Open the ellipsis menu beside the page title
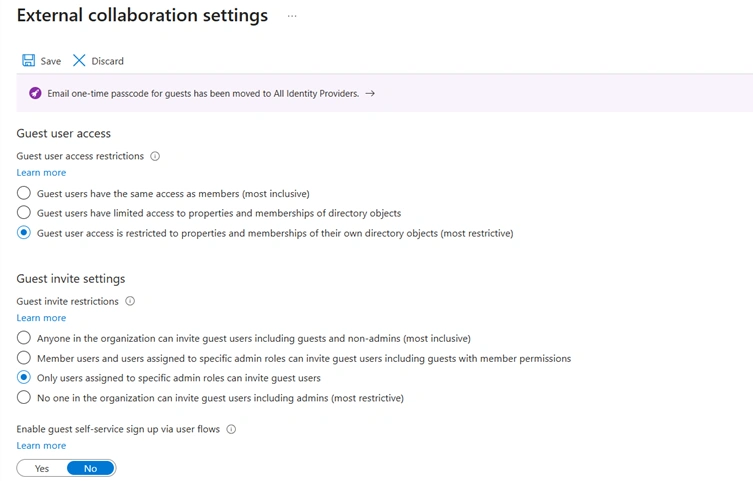The height and width of the screenshot is (481, 753). [292, 16]
